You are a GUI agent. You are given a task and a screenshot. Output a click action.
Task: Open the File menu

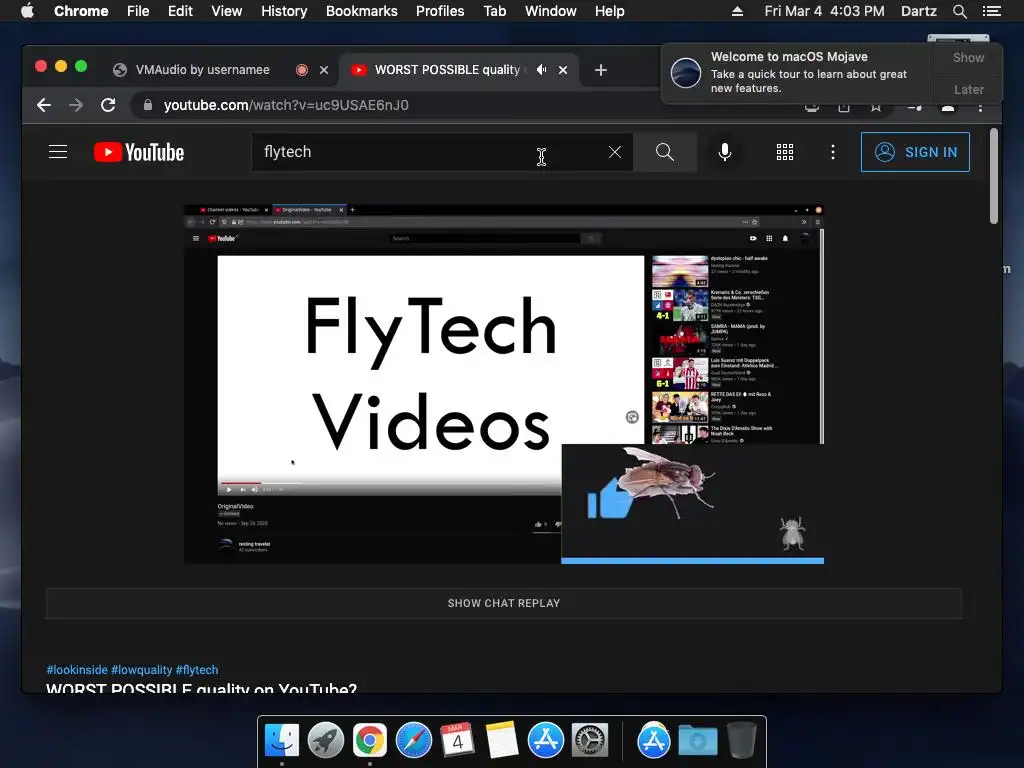click(138, 11)
